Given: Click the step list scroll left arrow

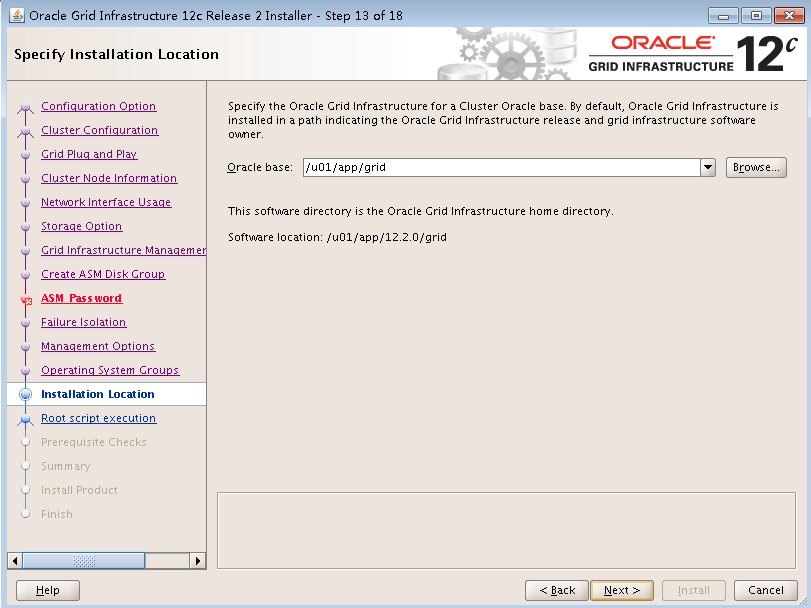Looking at the screenshot, I should click(15, 561).
